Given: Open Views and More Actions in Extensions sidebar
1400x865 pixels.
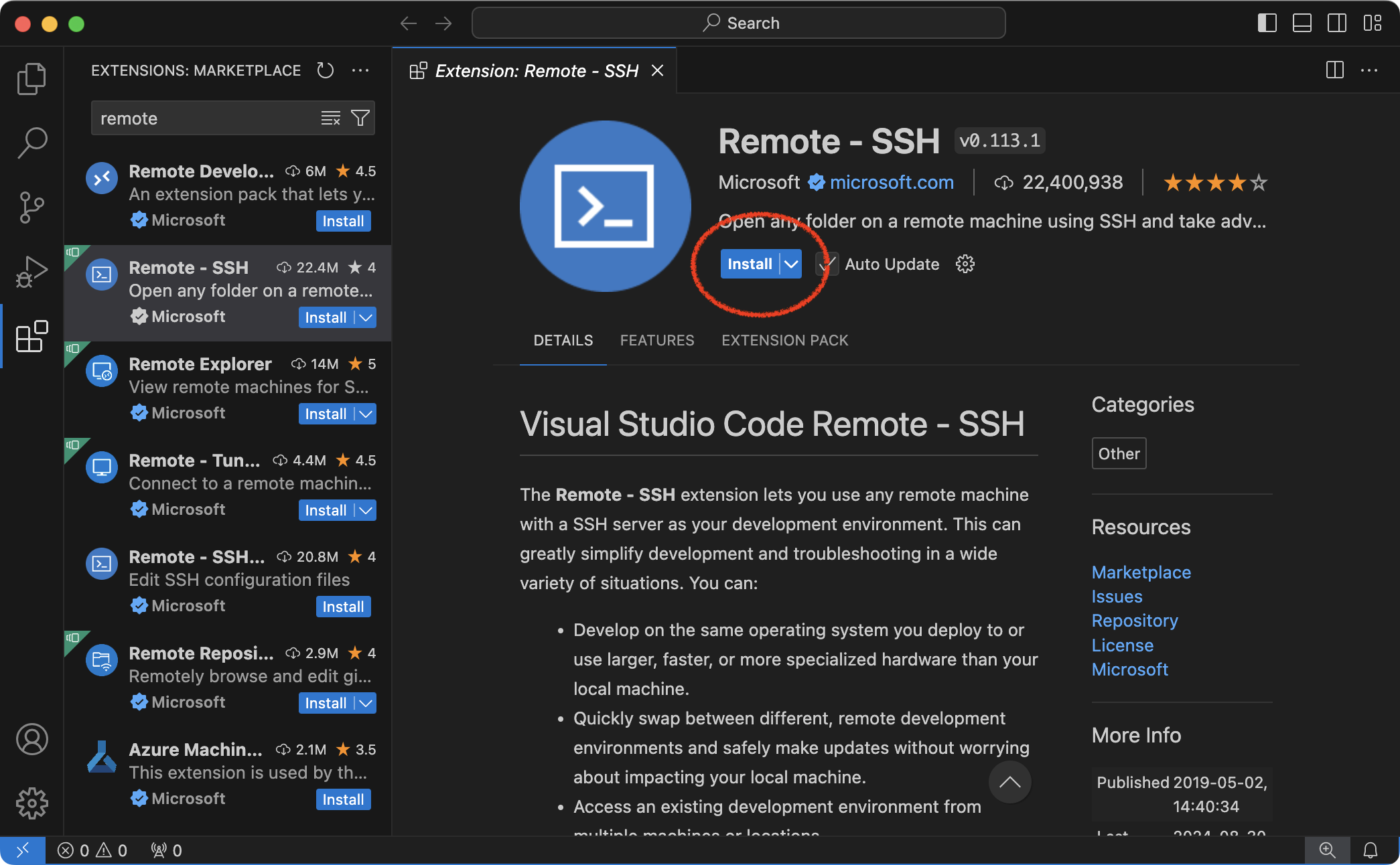Looking at the screenshot, I should click(x=360, y=70).
